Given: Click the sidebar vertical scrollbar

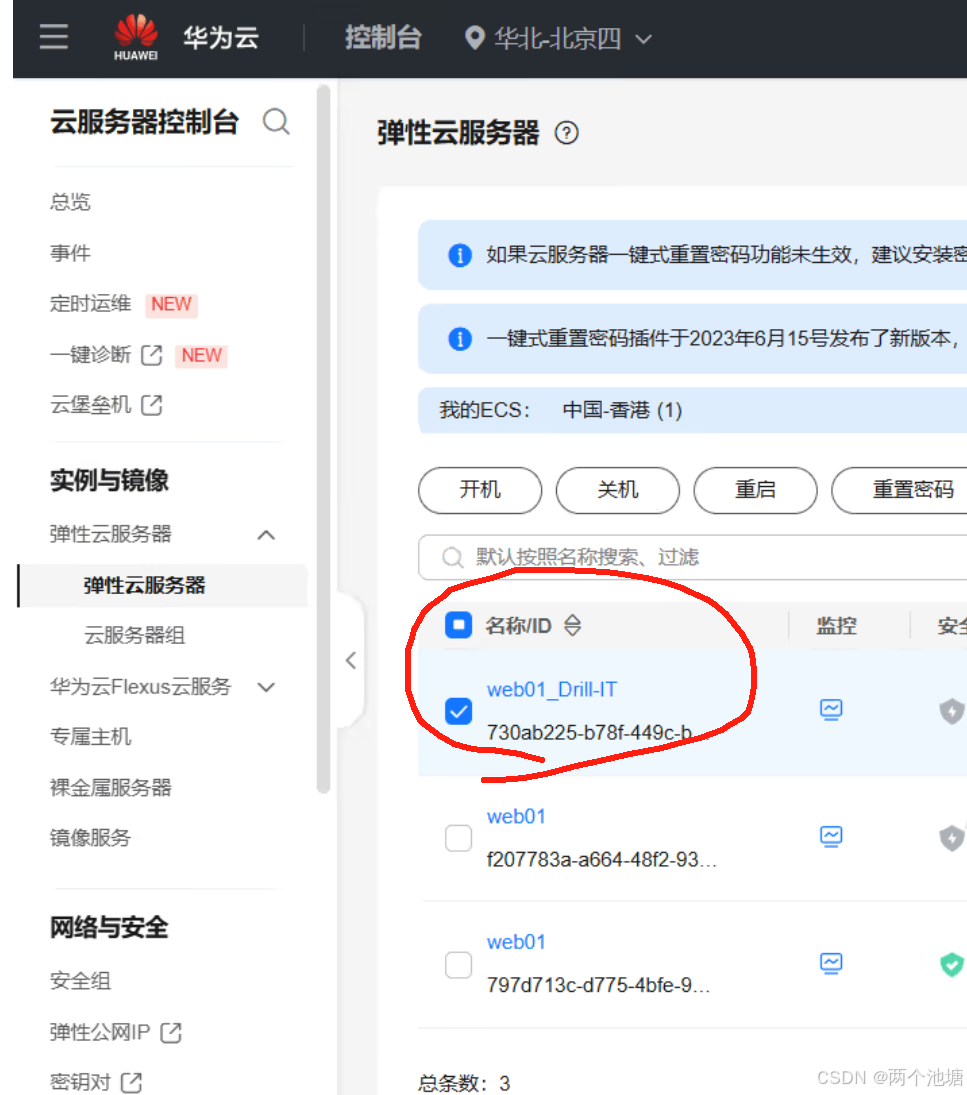Looking at the screenshot, I should pos(323,439).
